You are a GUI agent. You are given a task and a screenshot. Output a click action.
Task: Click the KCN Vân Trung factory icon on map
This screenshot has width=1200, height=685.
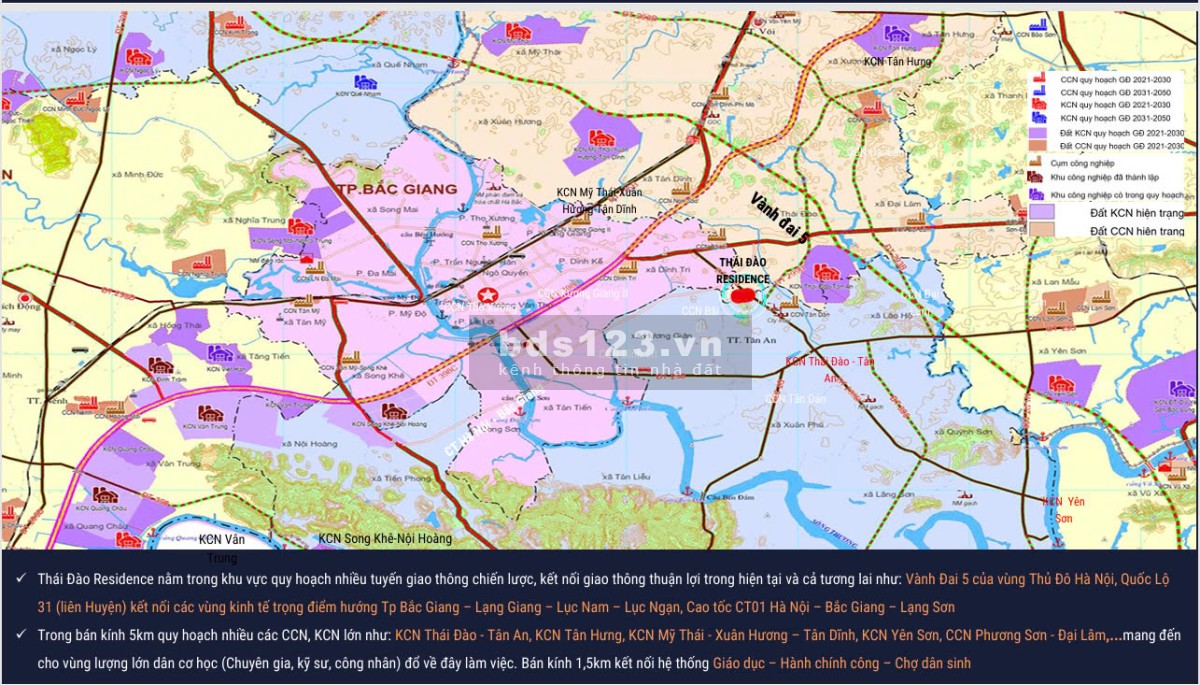(209, 413)
